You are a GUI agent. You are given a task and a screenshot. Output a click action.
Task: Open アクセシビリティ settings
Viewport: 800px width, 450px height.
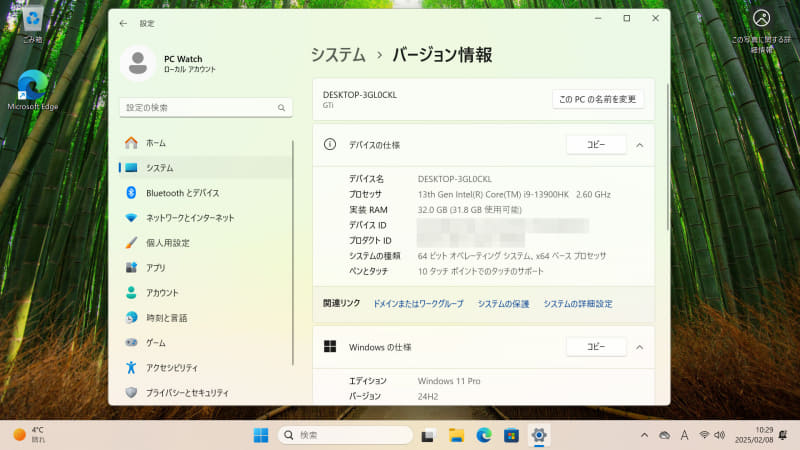pos(205,368)
